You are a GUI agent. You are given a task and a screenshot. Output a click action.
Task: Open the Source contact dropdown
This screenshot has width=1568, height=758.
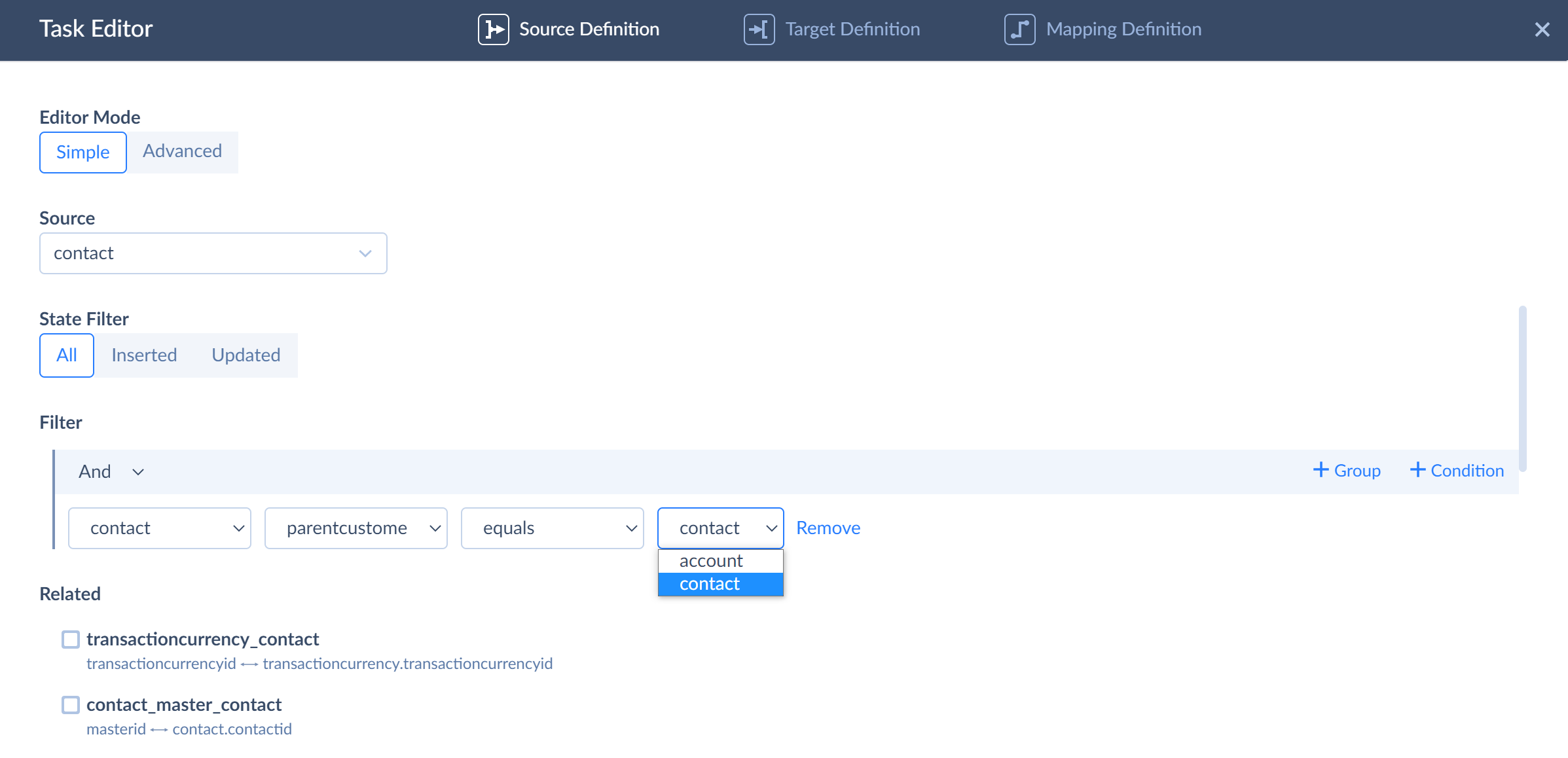coord(213,253)
